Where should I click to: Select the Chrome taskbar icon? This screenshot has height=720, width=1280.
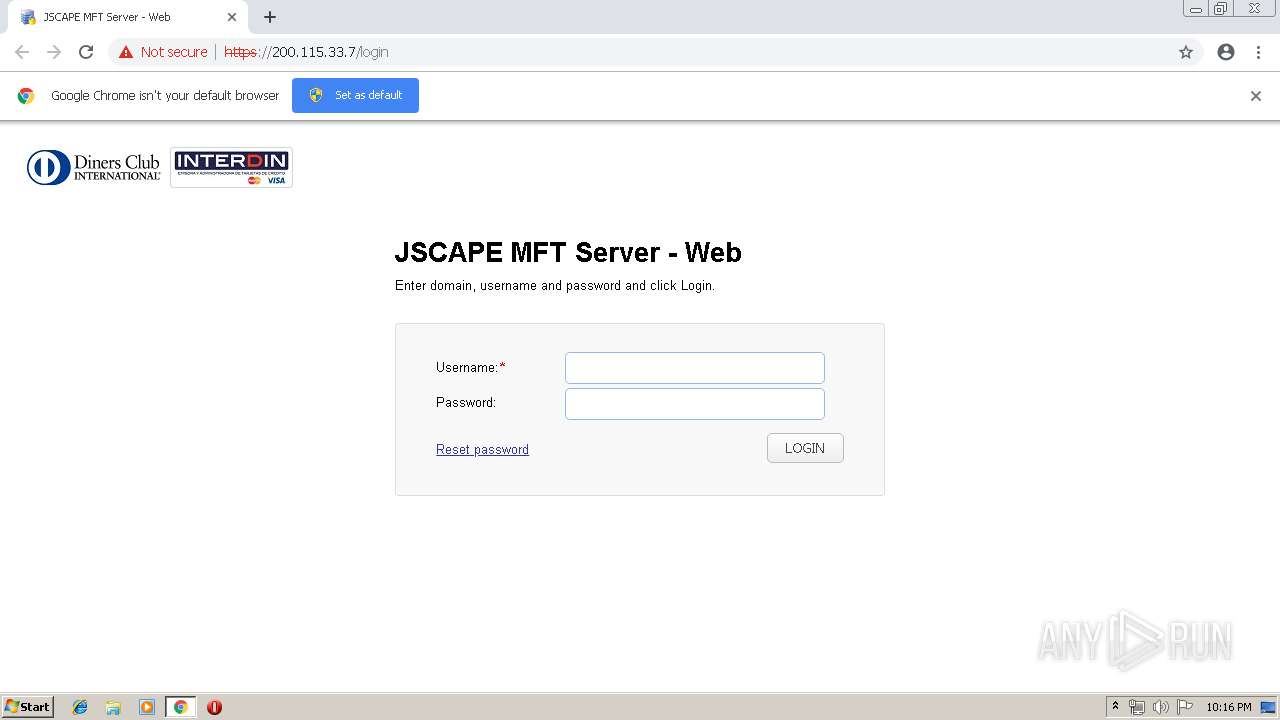click(x=180, y=707)
